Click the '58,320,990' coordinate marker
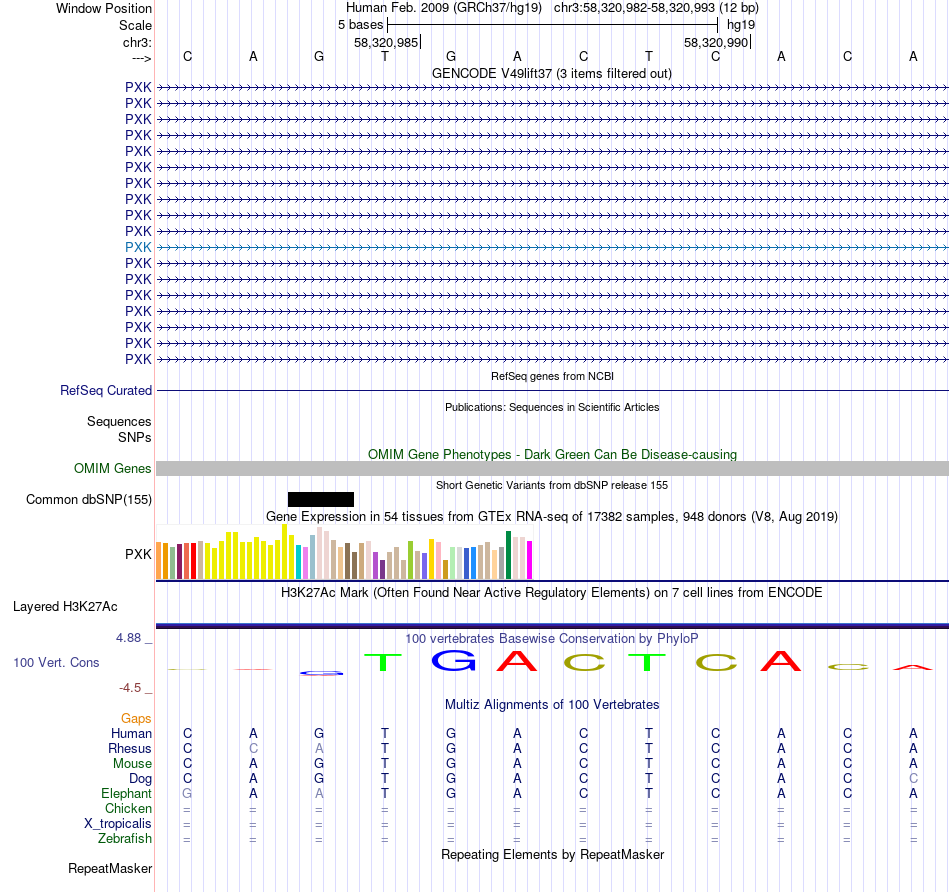 pos(716,42)
